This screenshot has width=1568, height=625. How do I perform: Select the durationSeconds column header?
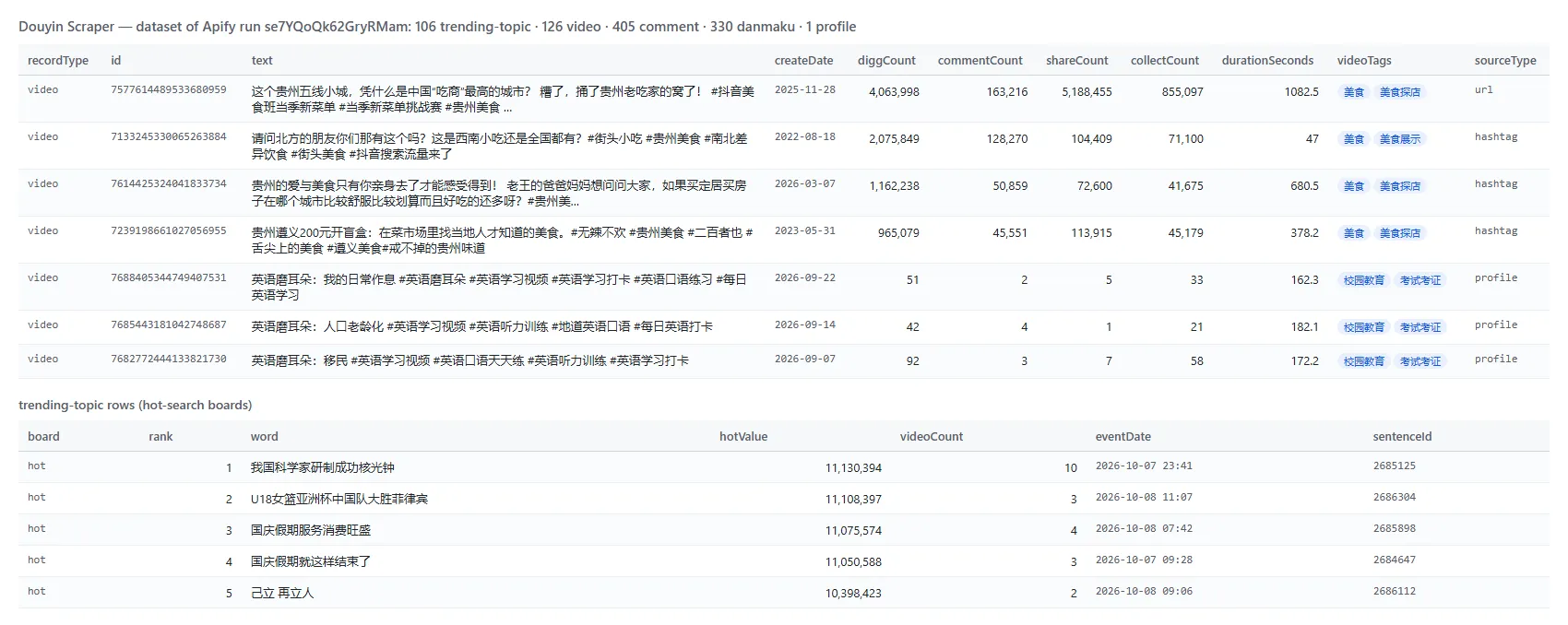click(x=1267, y=61)
